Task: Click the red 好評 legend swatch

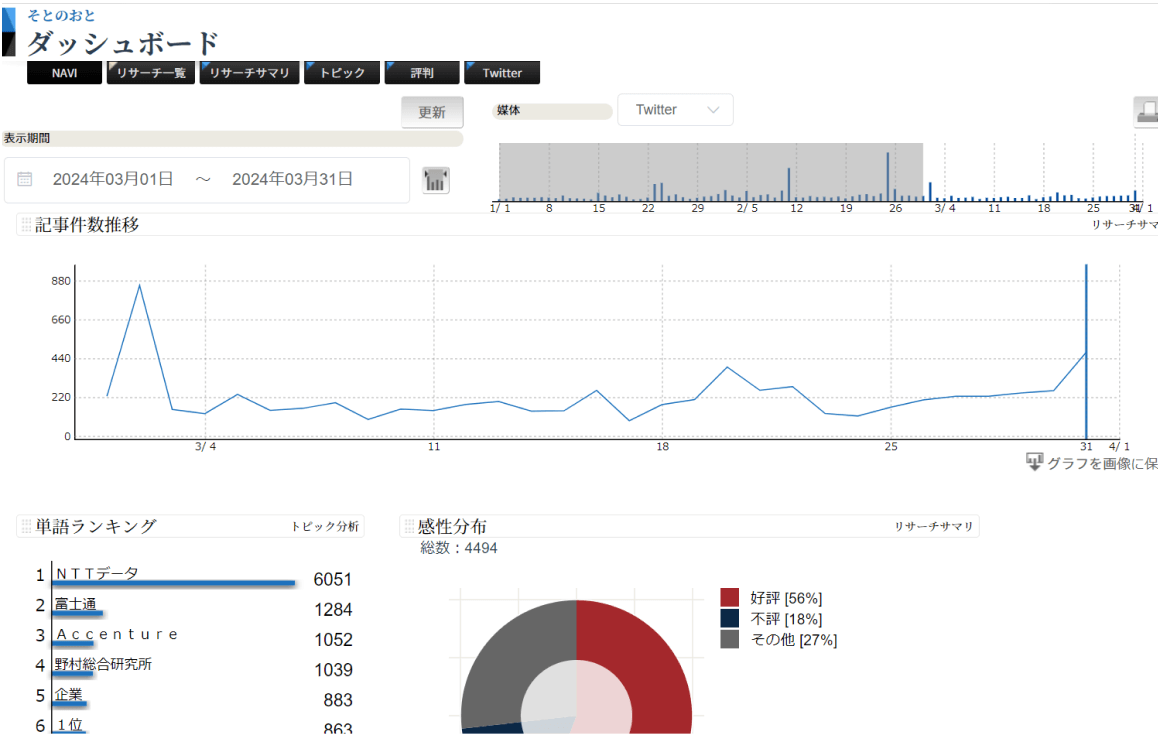Action: pyautogui.click(x=730, y=598)
